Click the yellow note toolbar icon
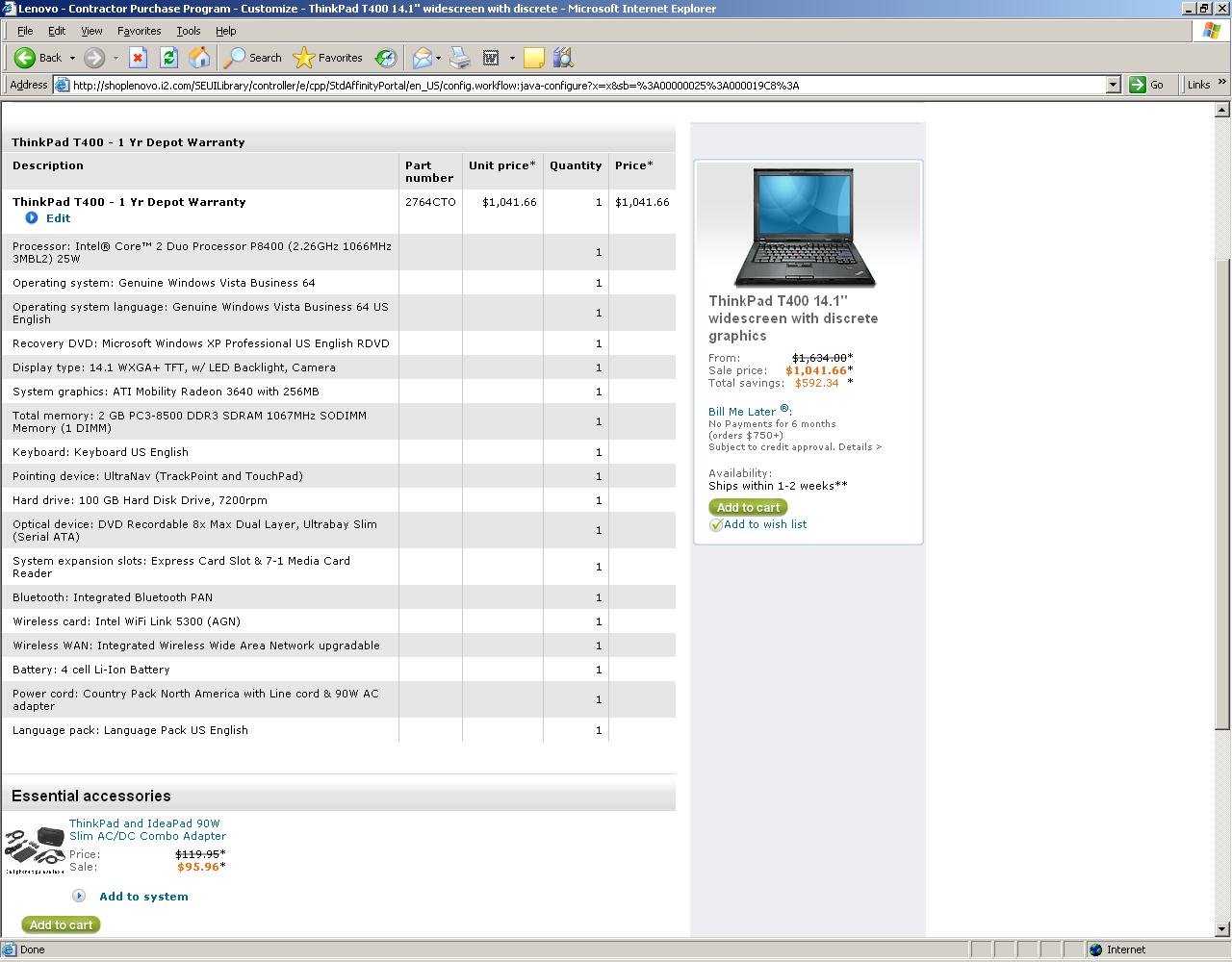The width and height of the screenshot is (1232, 962). point(534,58)
